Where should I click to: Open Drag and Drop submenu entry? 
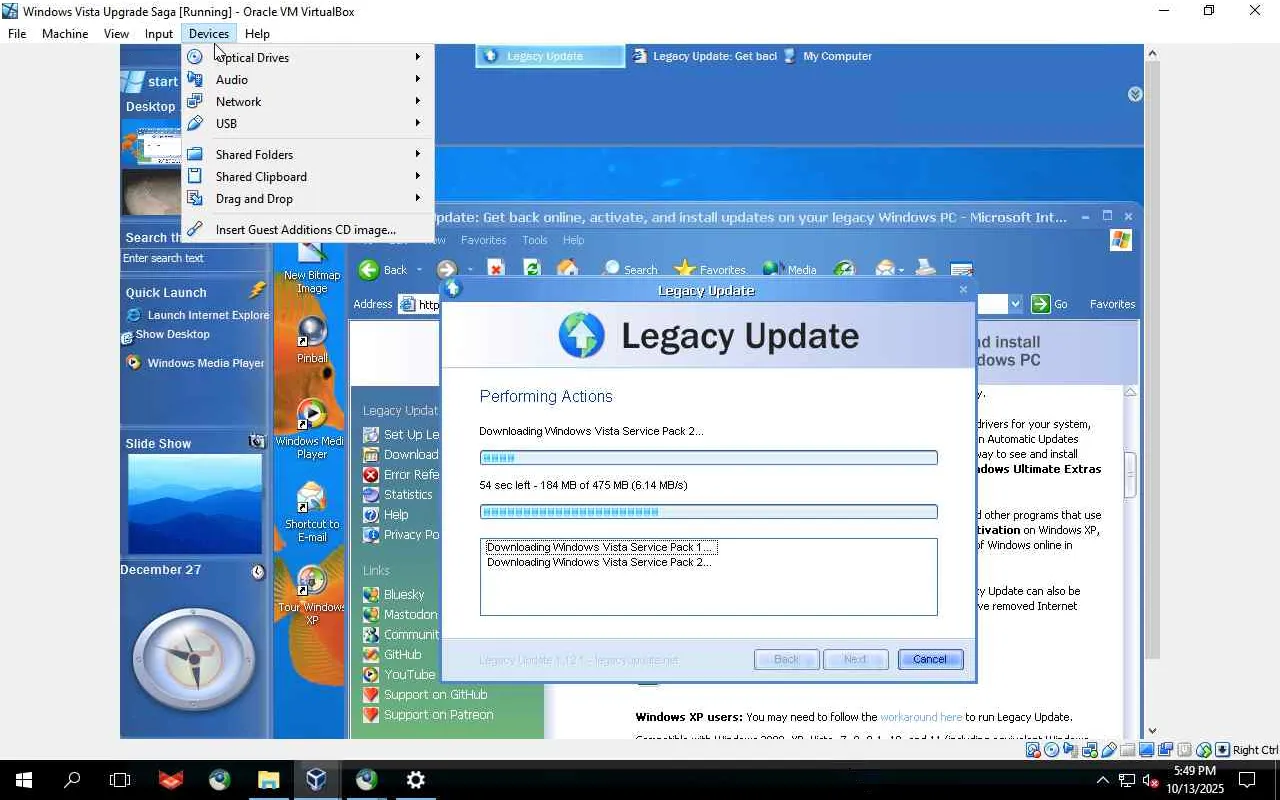pyautogui.click(x=307, y=198)
